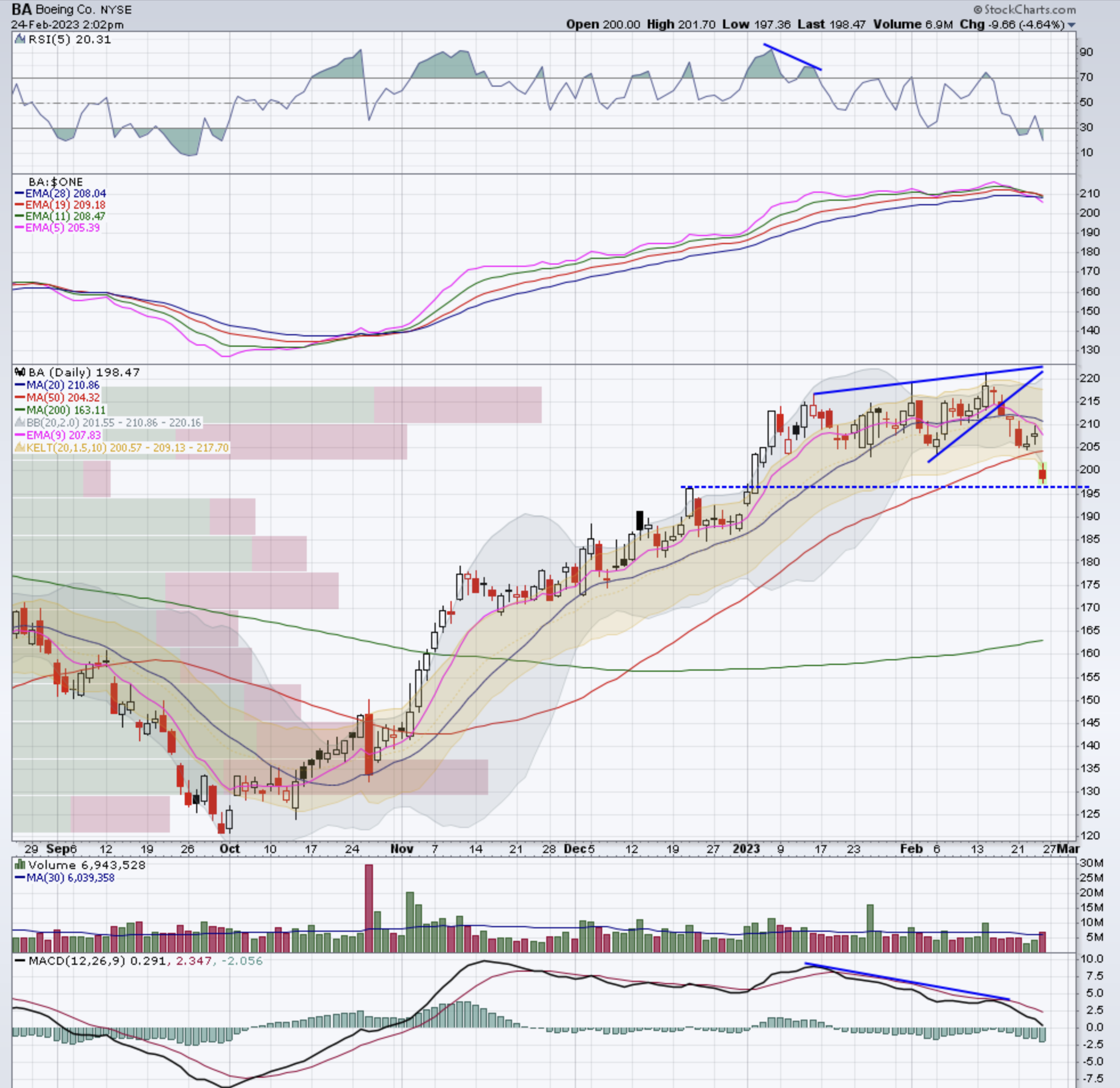Click the date stamp '24-Feb-2023 2:02pm'
Screen dimensions: 1120x1088
[67, 25]
